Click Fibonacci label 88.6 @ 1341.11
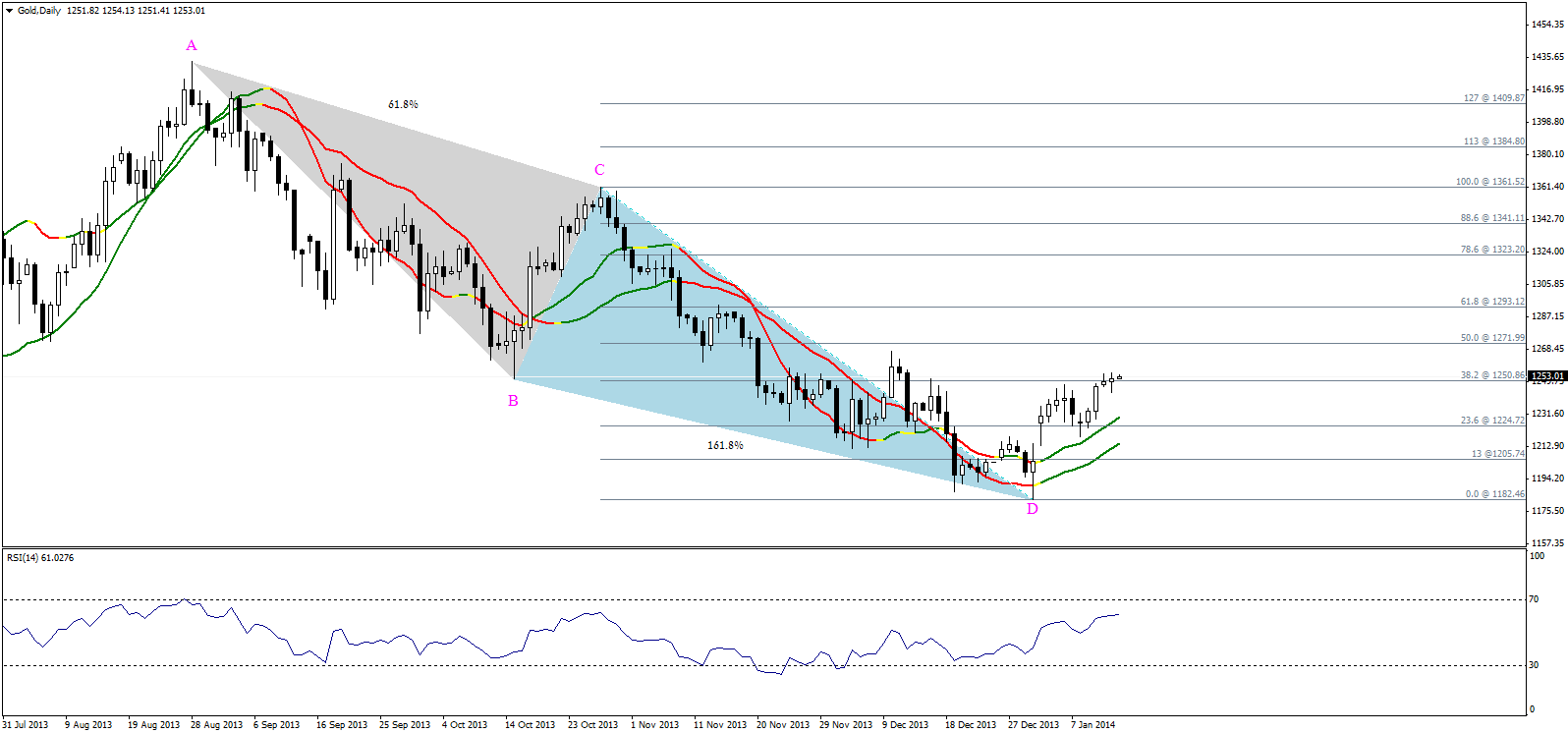 (1492, 218)
